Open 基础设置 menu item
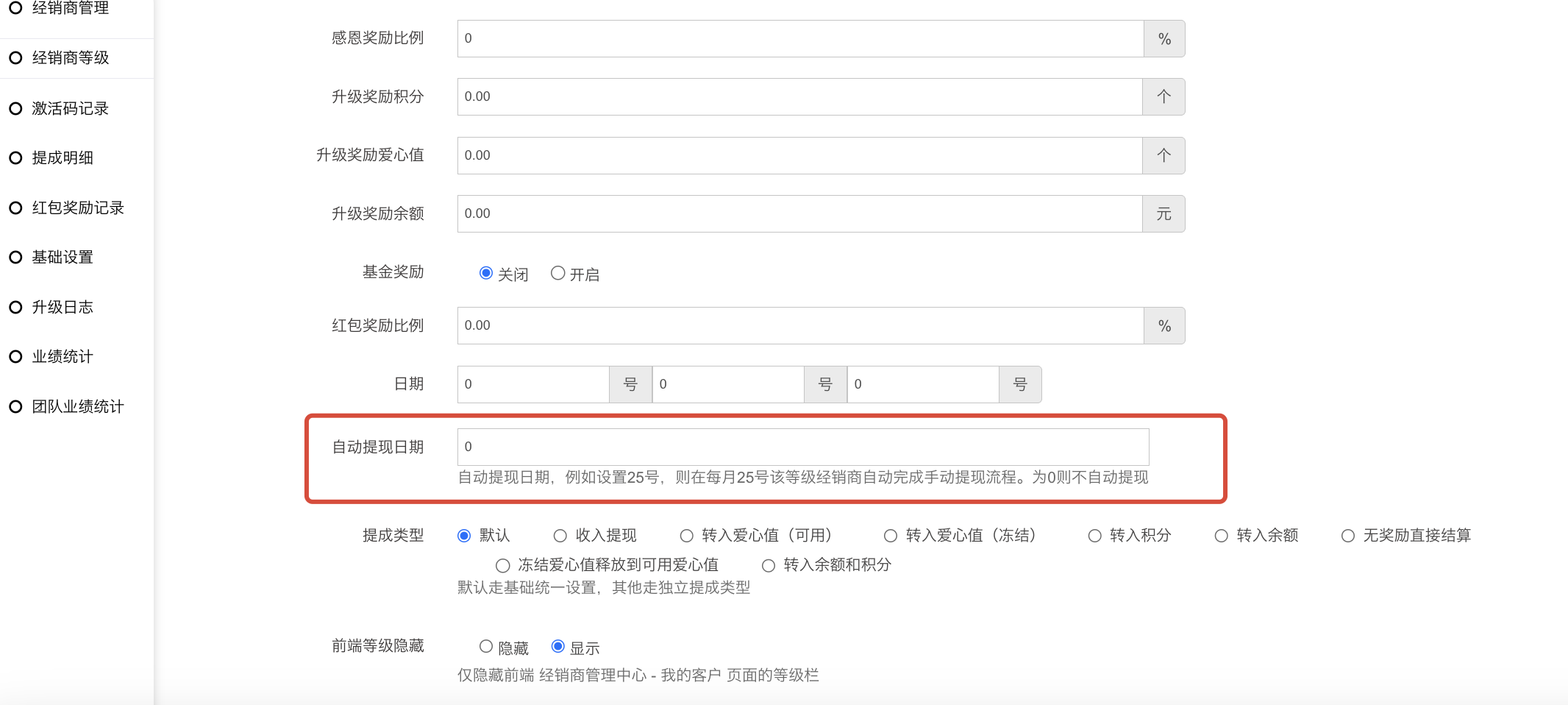Viewport: 1568px width, 705px height. (x=63, y=258)
